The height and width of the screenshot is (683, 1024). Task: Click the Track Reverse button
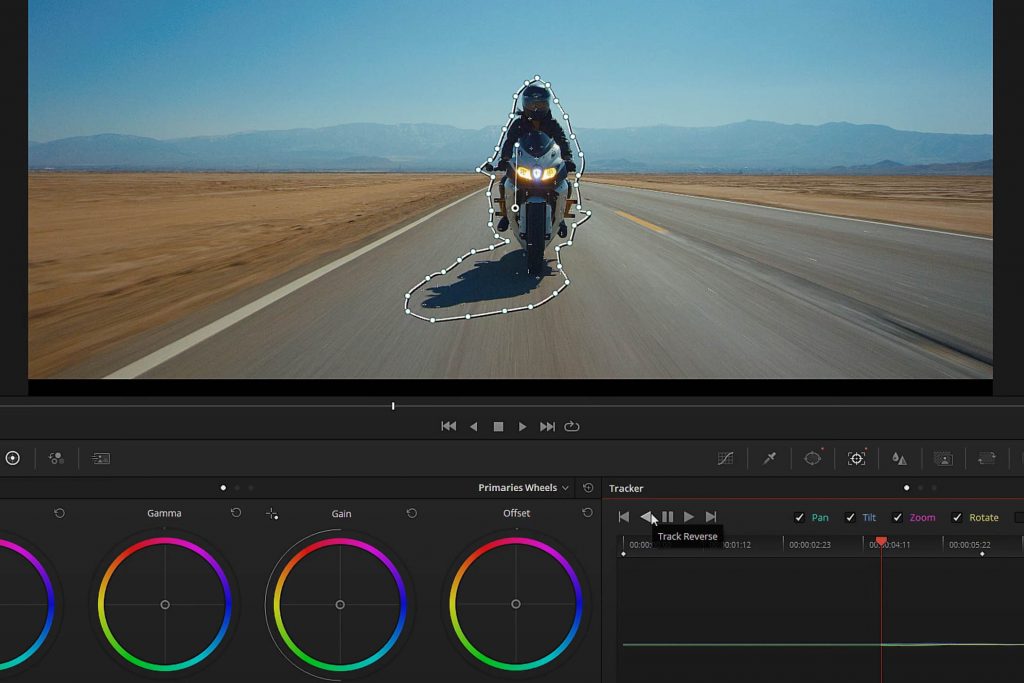[647, 517]
